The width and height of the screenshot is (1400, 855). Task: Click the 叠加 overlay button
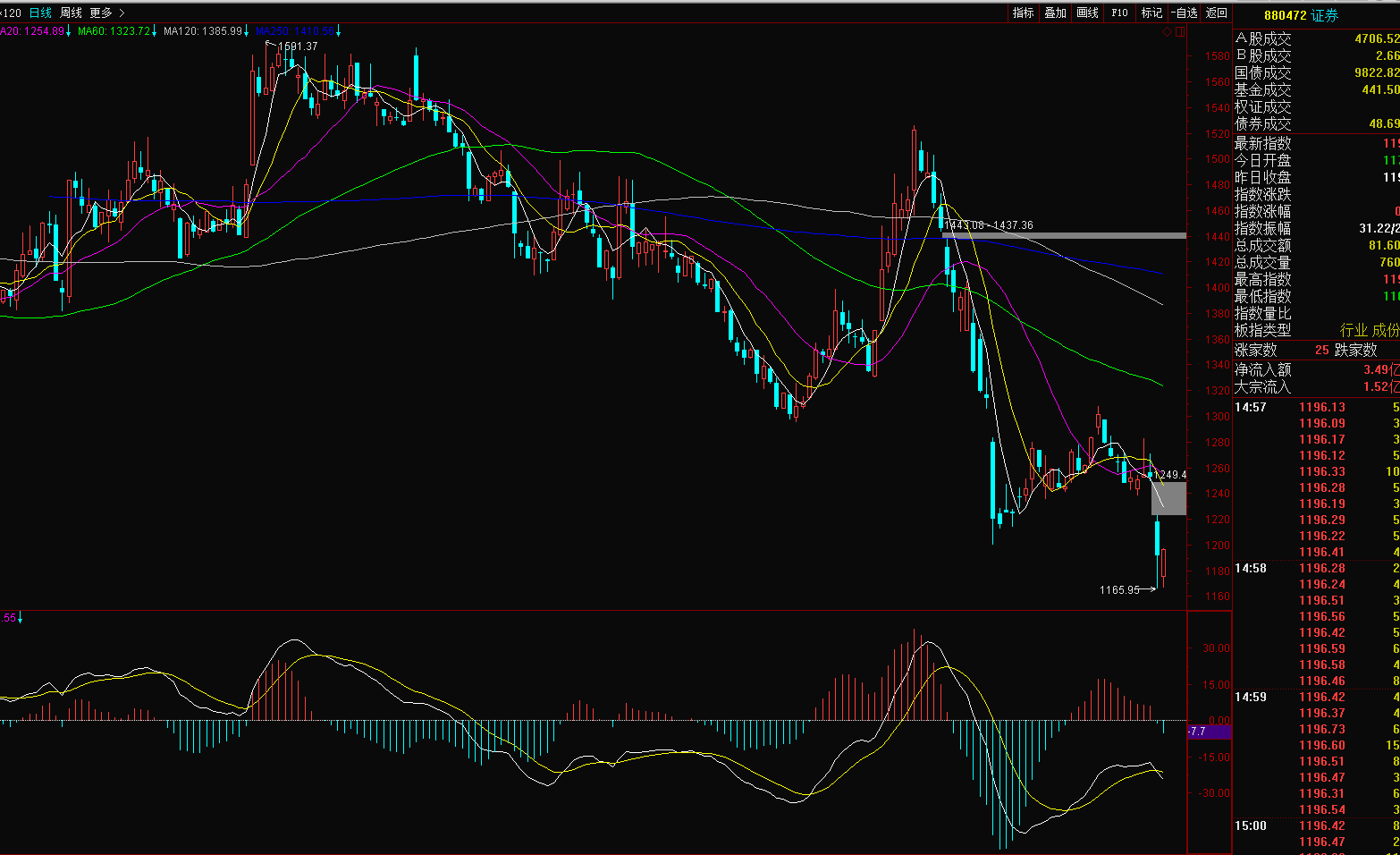(x=1055, y=13)
